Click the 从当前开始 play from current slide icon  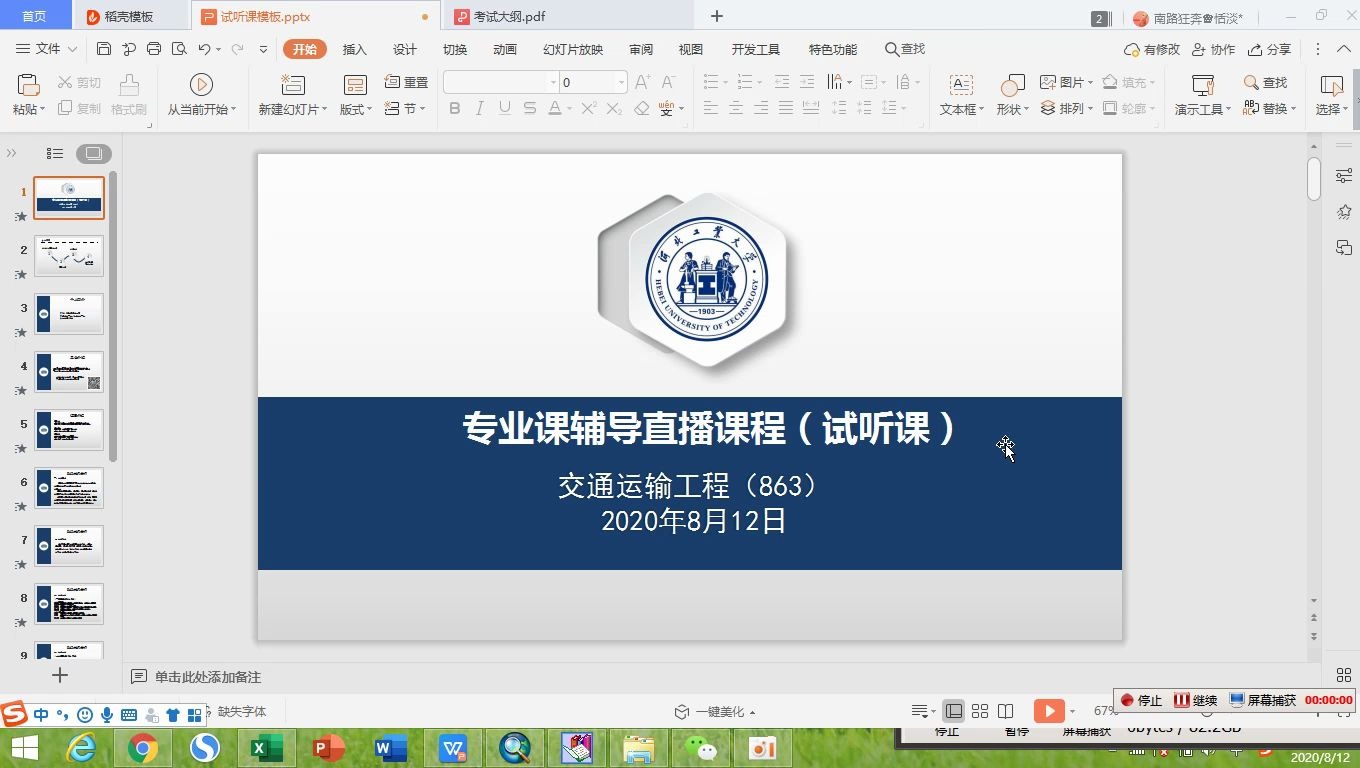point(202,85)
